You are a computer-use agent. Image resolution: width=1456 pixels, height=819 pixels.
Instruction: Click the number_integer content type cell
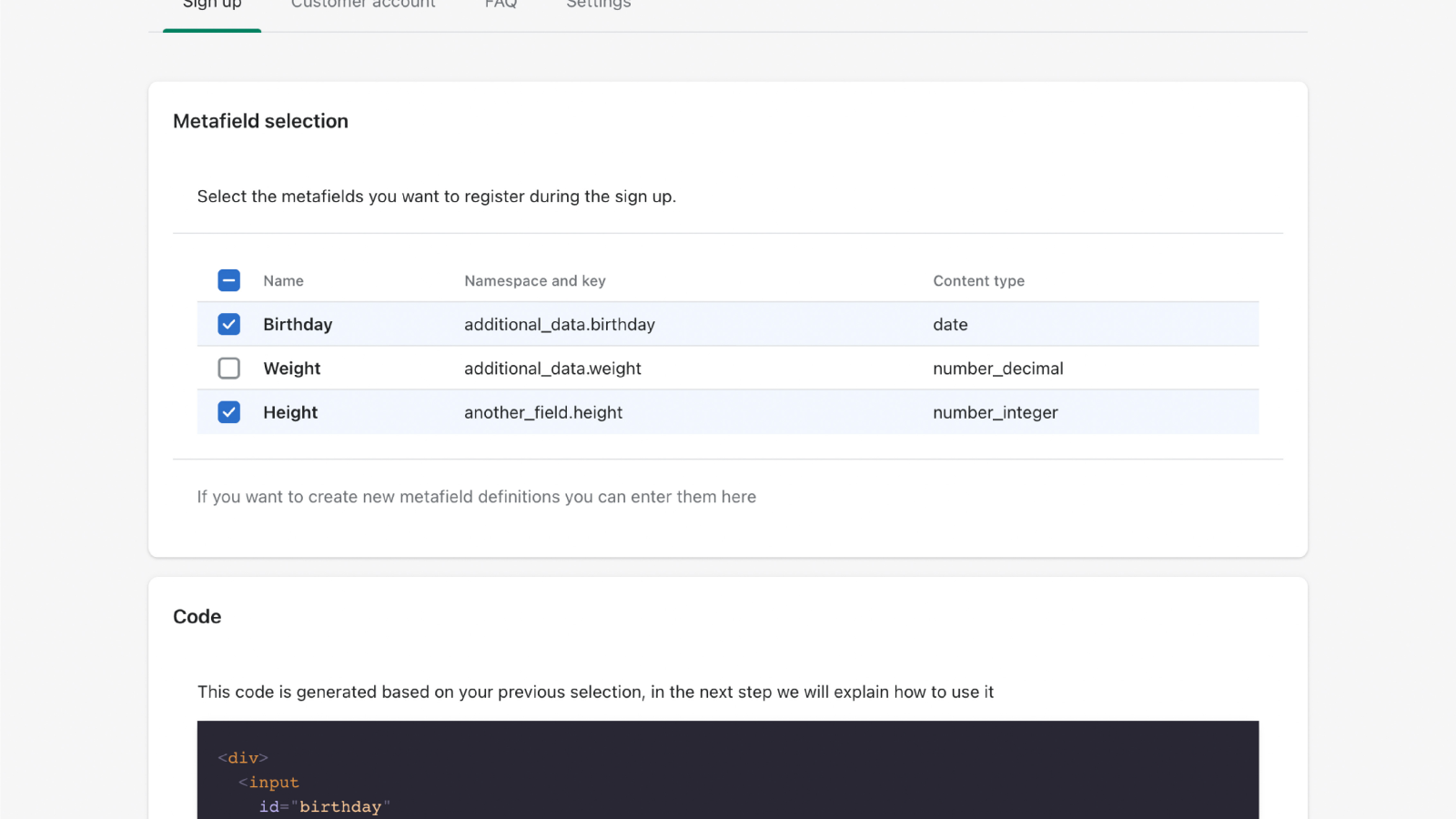coord(995,412)
